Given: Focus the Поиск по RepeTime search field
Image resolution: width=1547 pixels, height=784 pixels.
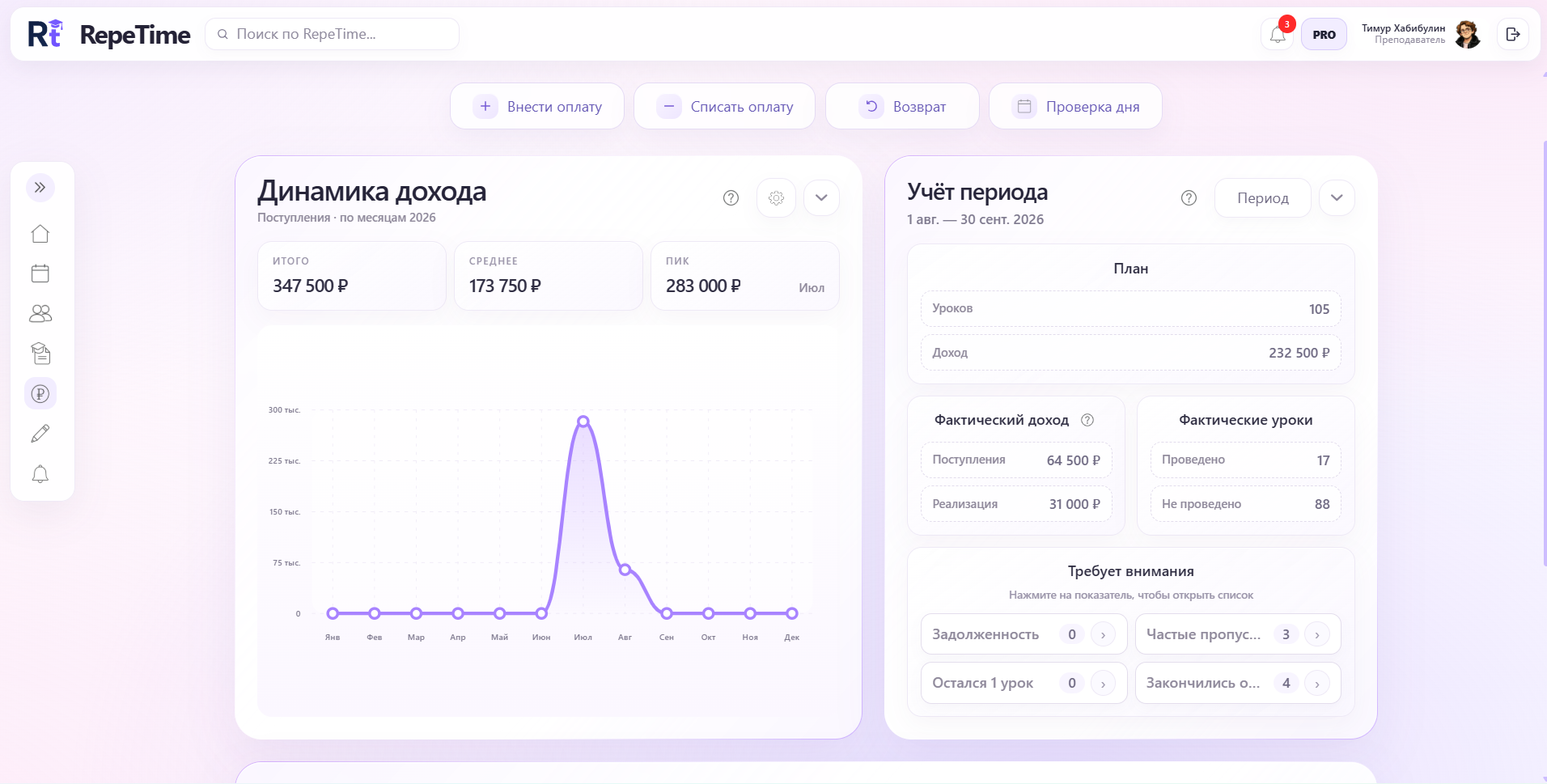Looking at the screenshot, I should pyautogui.click(x=333, y=34).
